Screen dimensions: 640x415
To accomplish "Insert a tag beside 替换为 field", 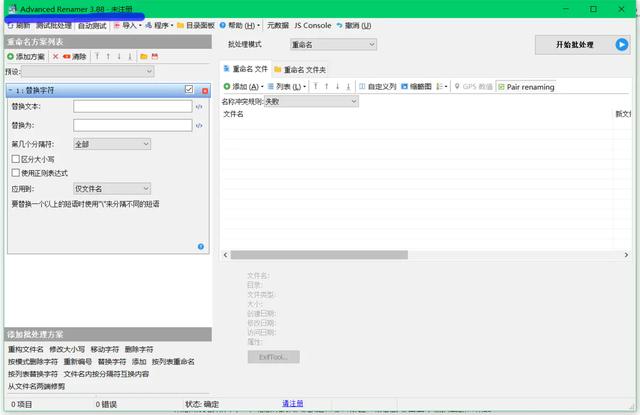I will (x=199, y=126).
